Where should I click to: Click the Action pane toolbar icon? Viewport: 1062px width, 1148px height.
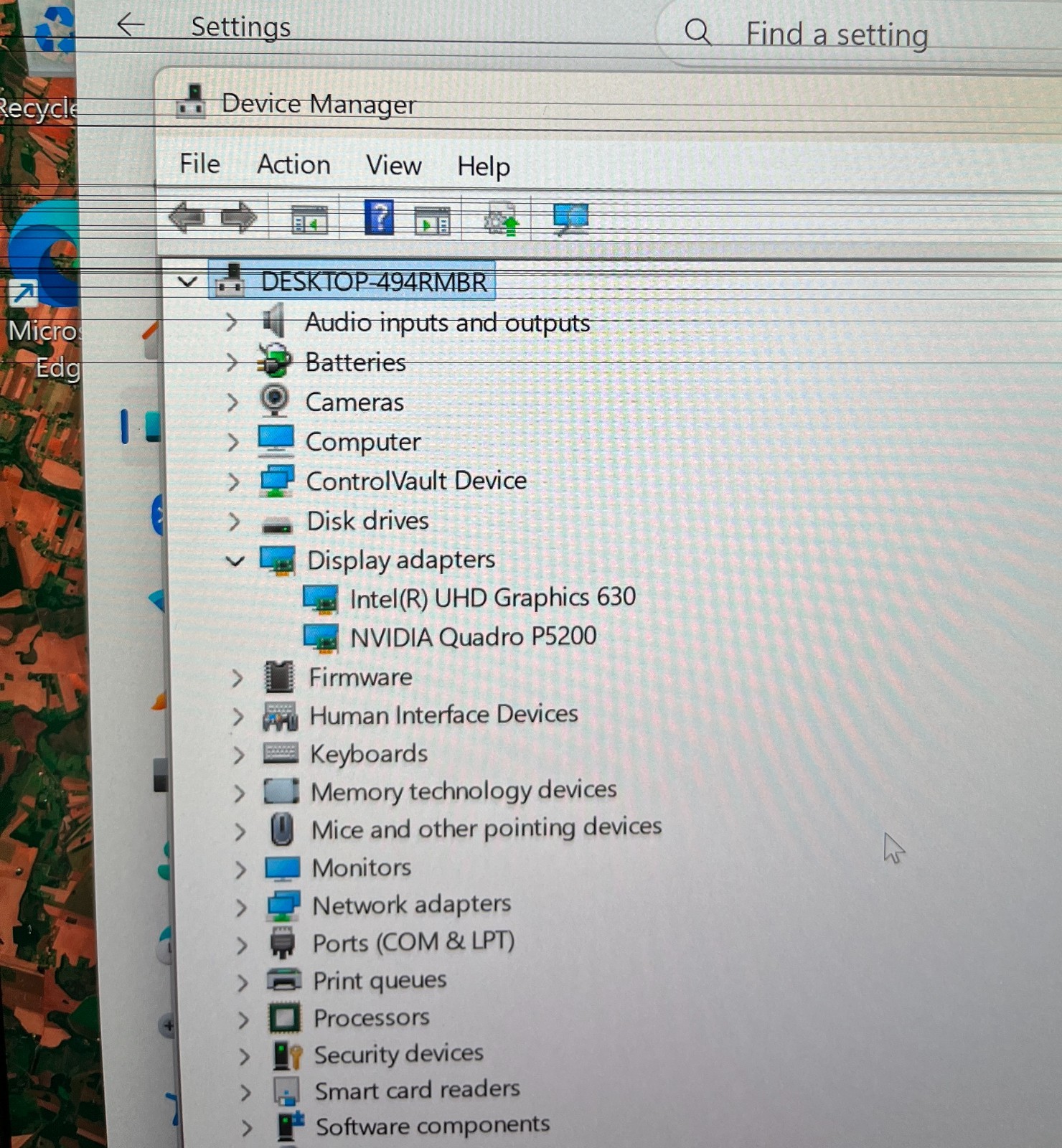pos(433,220)
